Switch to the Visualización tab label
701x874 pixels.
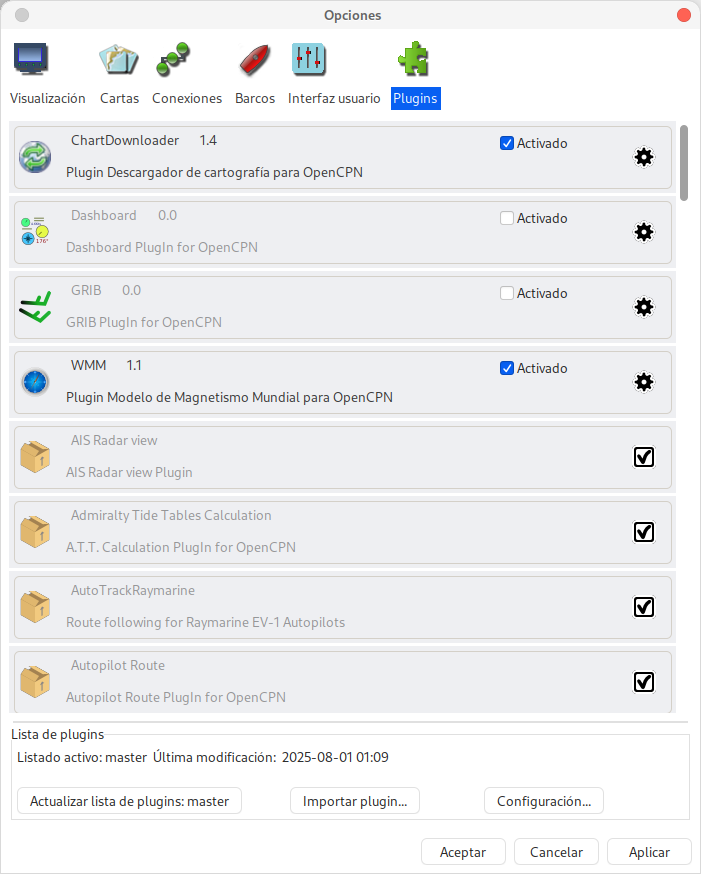point(47,98)
